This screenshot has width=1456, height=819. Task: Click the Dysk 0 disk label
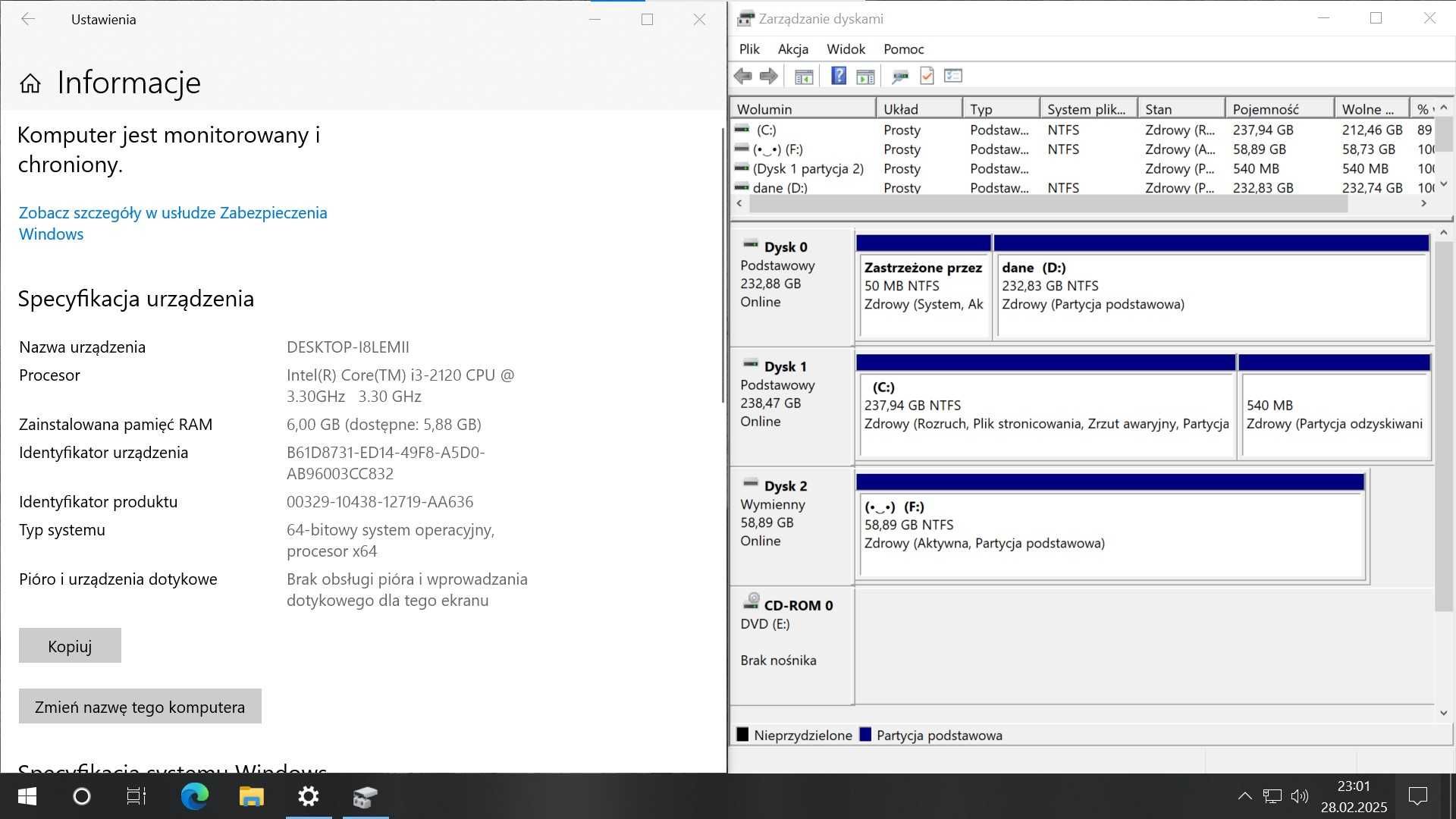[x=786, y=247]
